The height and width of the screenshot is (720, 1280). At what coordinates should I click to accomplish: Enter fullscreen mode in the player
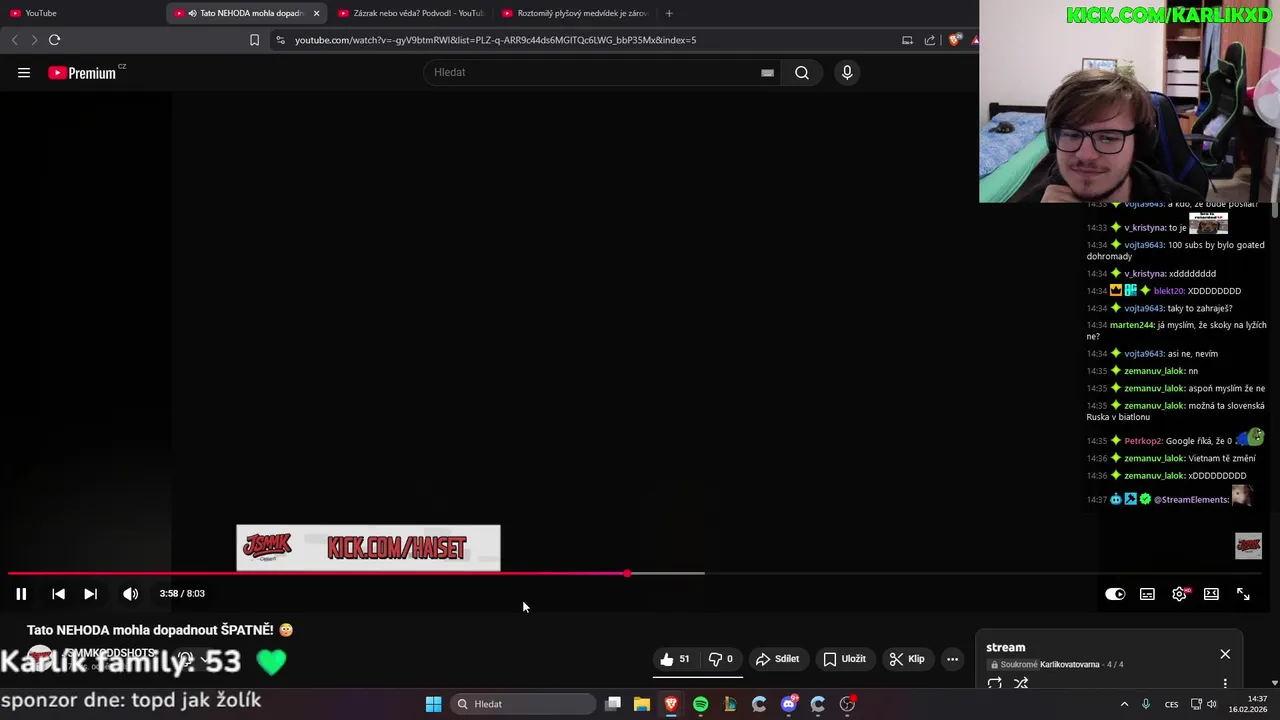click(1243, 594)
